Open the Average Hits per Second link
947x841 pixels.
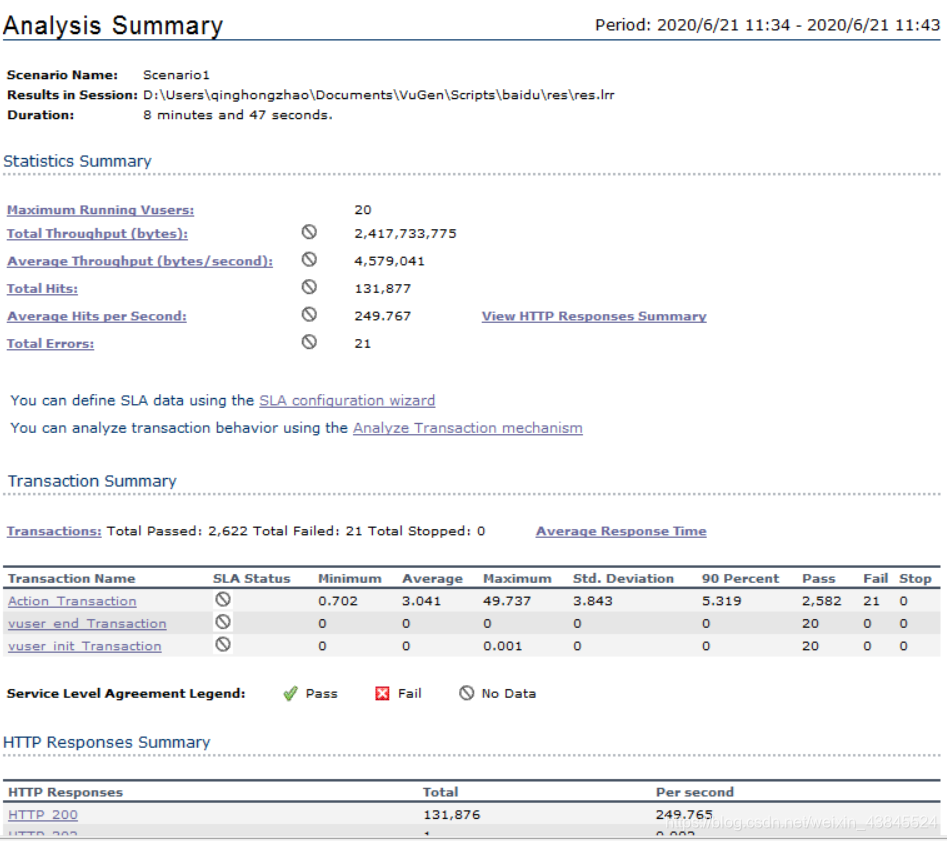pyautogui.click(x=97, y=316)
